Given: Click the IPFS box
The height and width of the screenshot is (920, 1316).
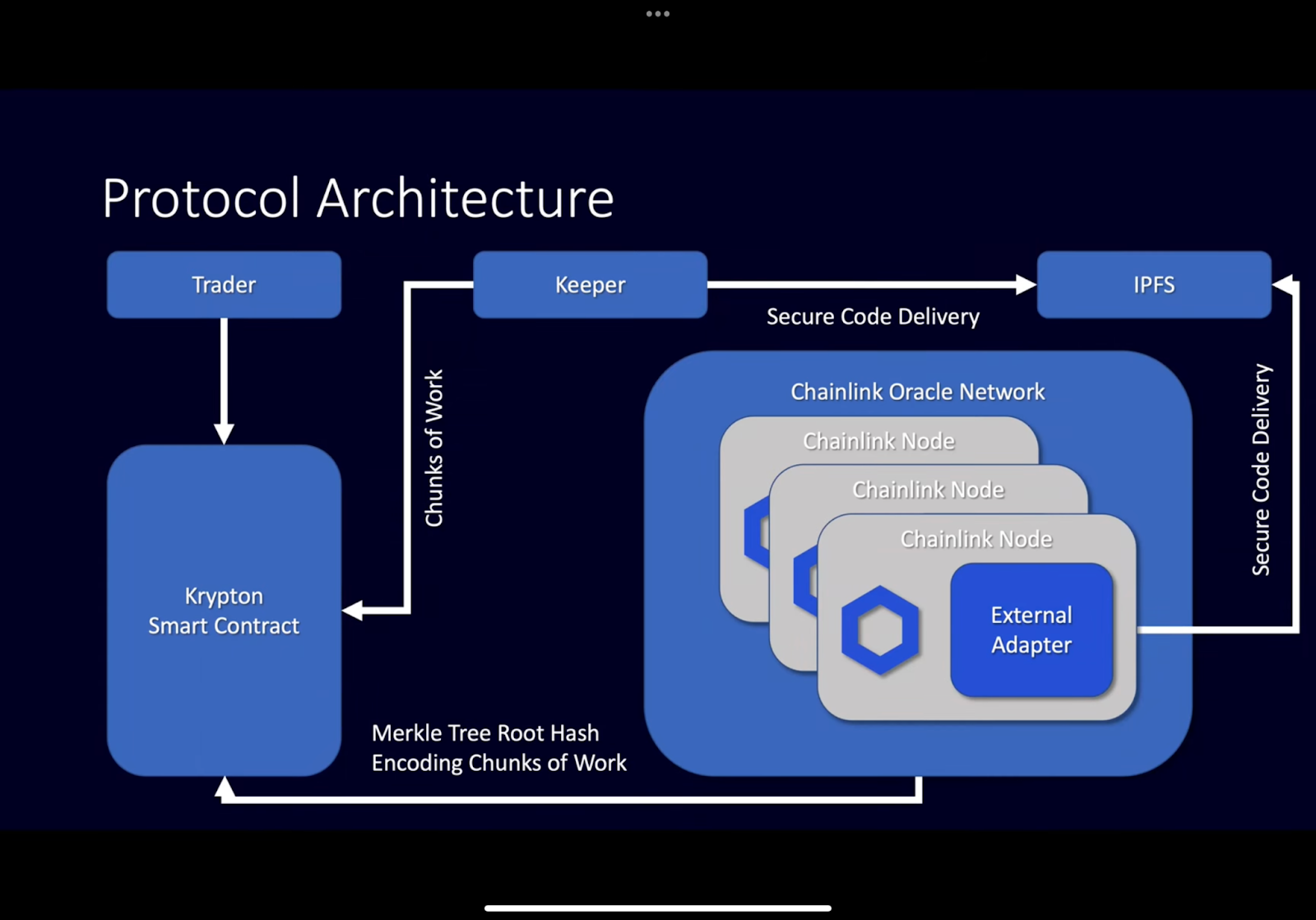Looking at the screenshot, I should click(1154, 285).
